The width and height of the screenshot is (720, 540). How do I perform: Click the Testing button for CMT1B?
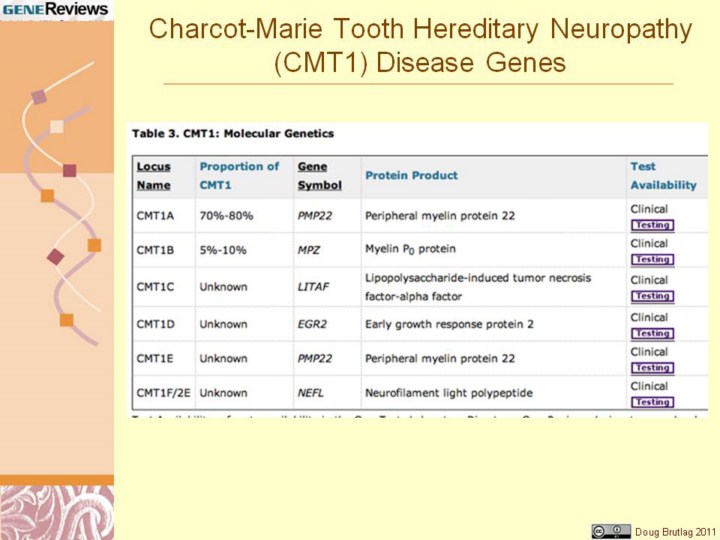pos(652,260)
